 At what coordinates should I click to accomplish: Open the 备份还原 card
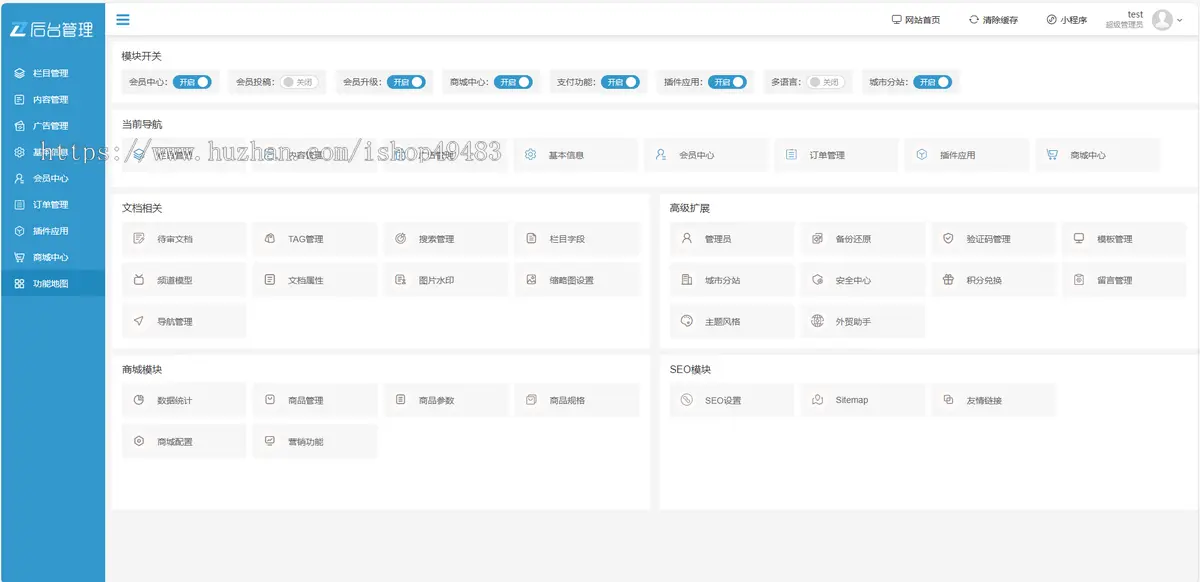863,239
